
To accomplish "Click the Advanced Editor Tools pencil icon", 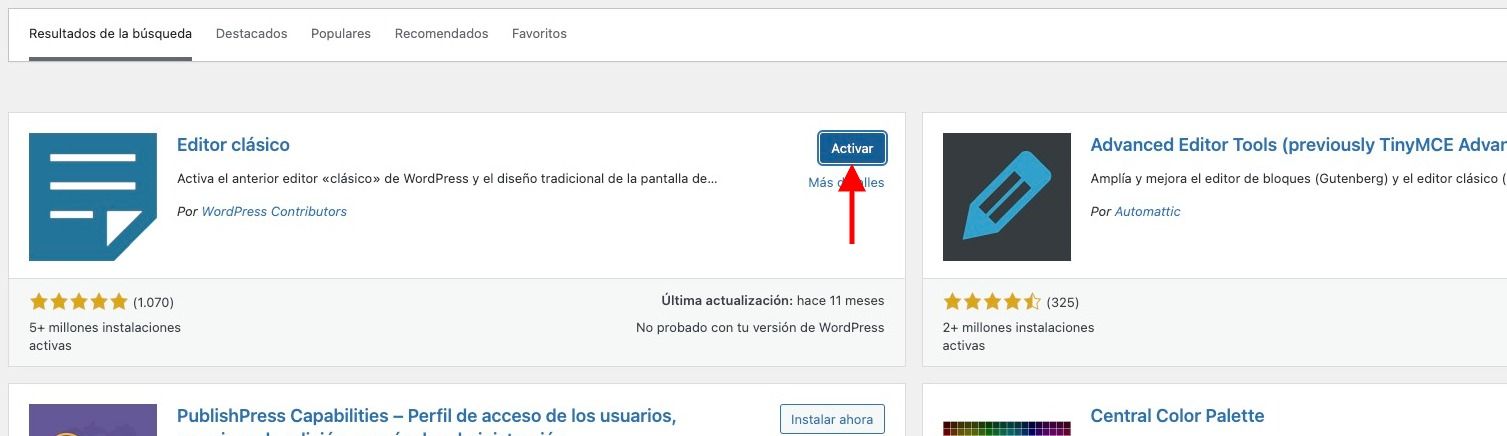I will coord(1007,197).
